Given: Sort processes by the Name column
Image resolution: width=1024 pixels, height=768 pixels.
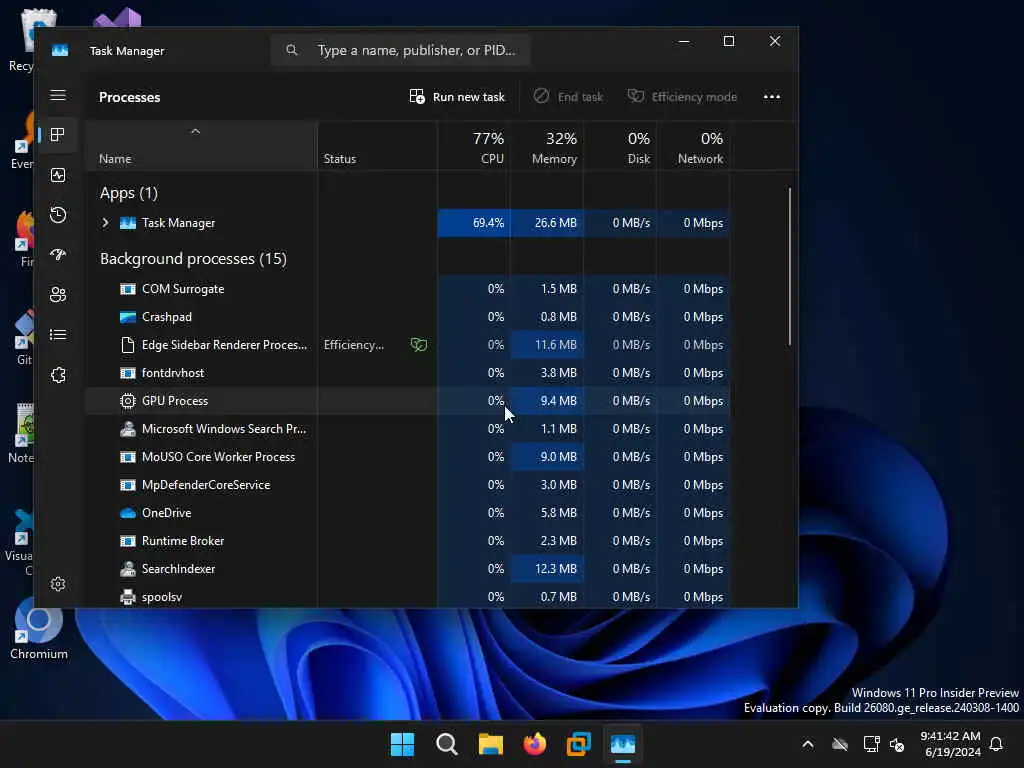Looking at the screenshot, I should click(201, 146).
